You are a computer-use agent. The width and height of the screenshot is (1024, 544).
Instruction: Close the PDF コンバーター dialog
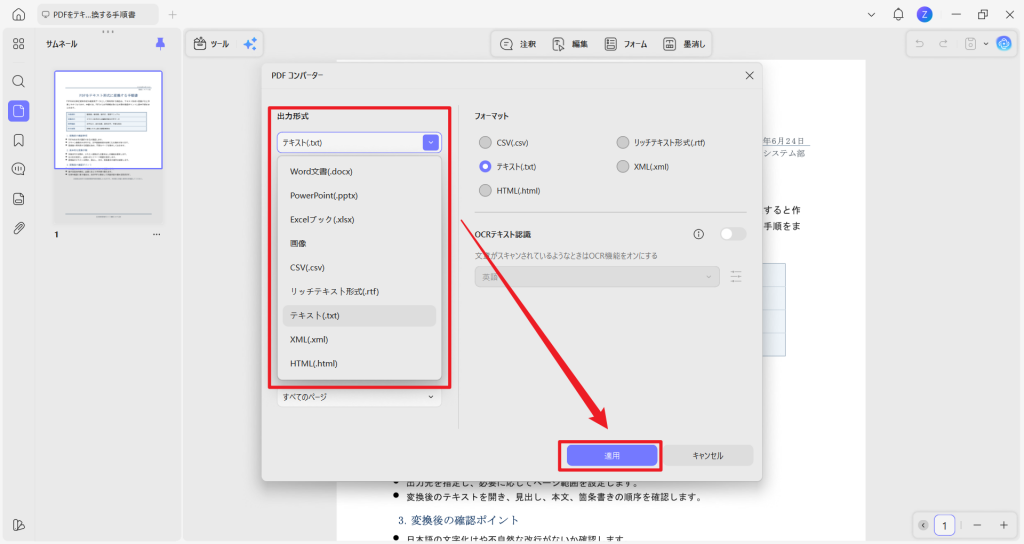tap(749, 76)
